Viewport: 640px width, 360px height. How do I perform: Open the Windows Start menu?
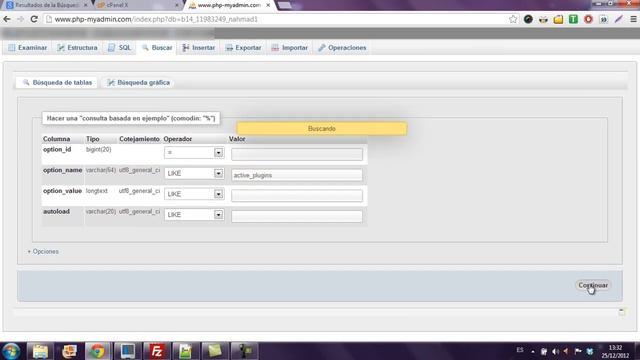[x=11, y=351]
